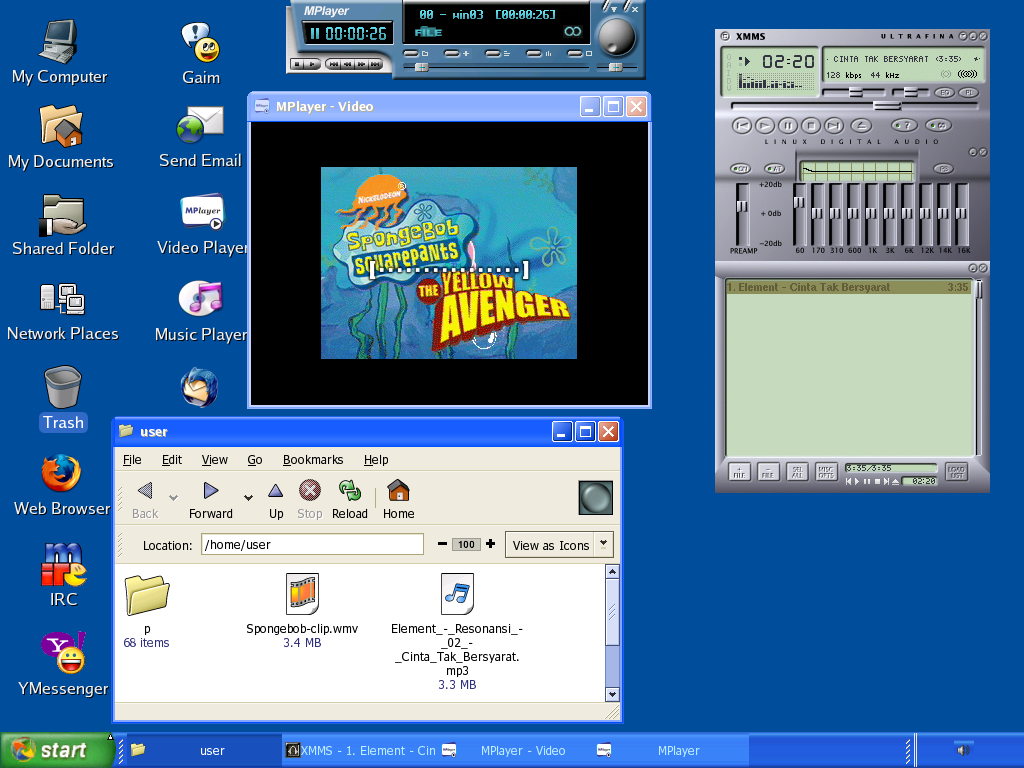This screenshot has height=768, width=1024.
Task: Toggle XMMS shuffle button
Action: coord(904,125)
